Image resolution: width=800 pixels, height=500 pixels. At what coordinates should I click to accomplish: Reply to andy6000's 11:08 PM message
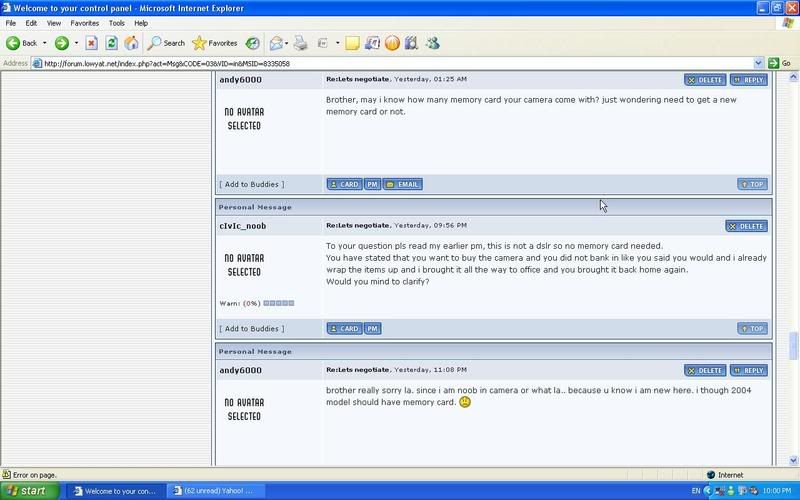(748, 370)
